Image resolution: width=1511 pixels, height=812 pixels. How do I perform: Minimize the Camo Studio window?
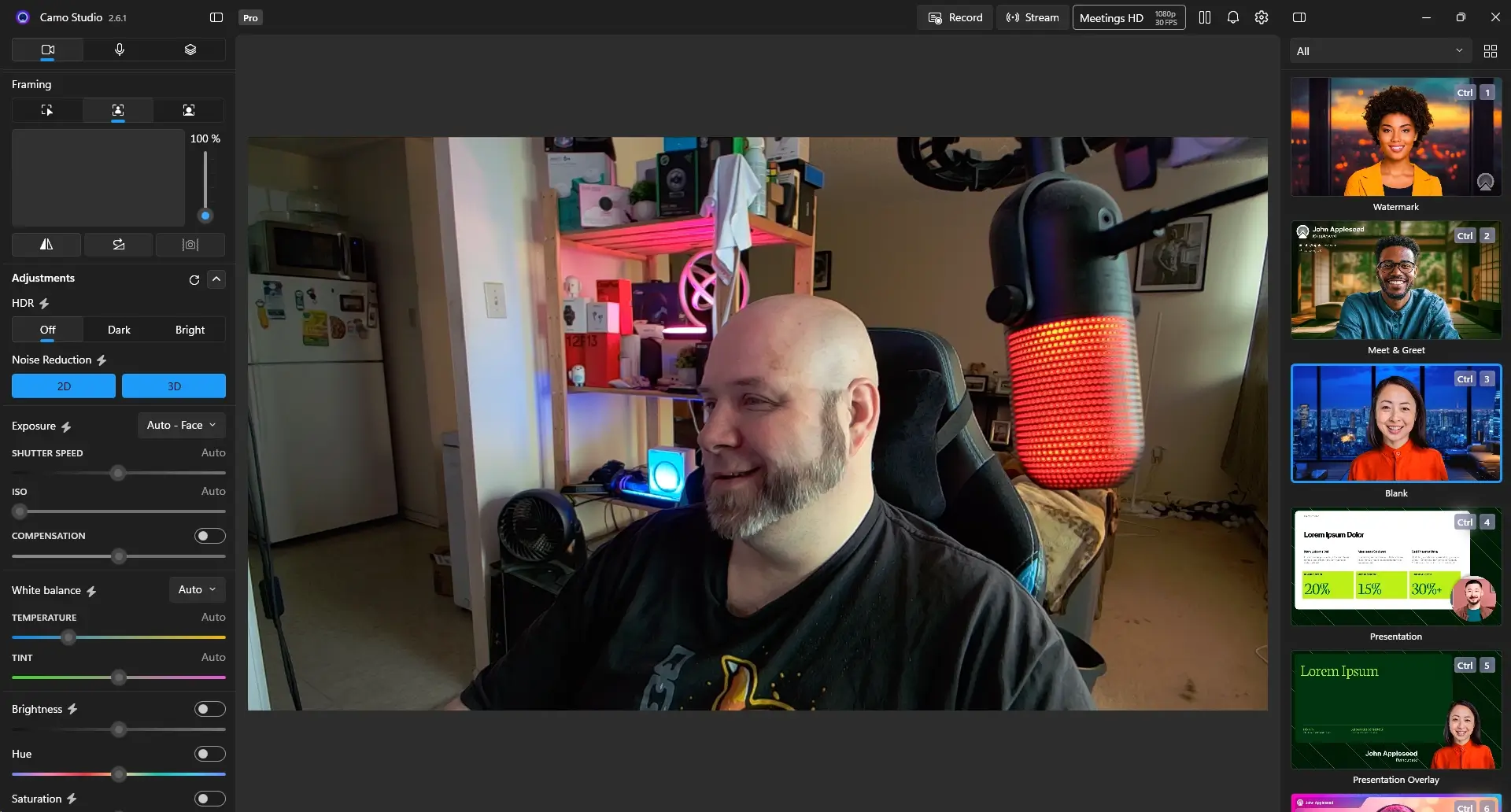1426,17
